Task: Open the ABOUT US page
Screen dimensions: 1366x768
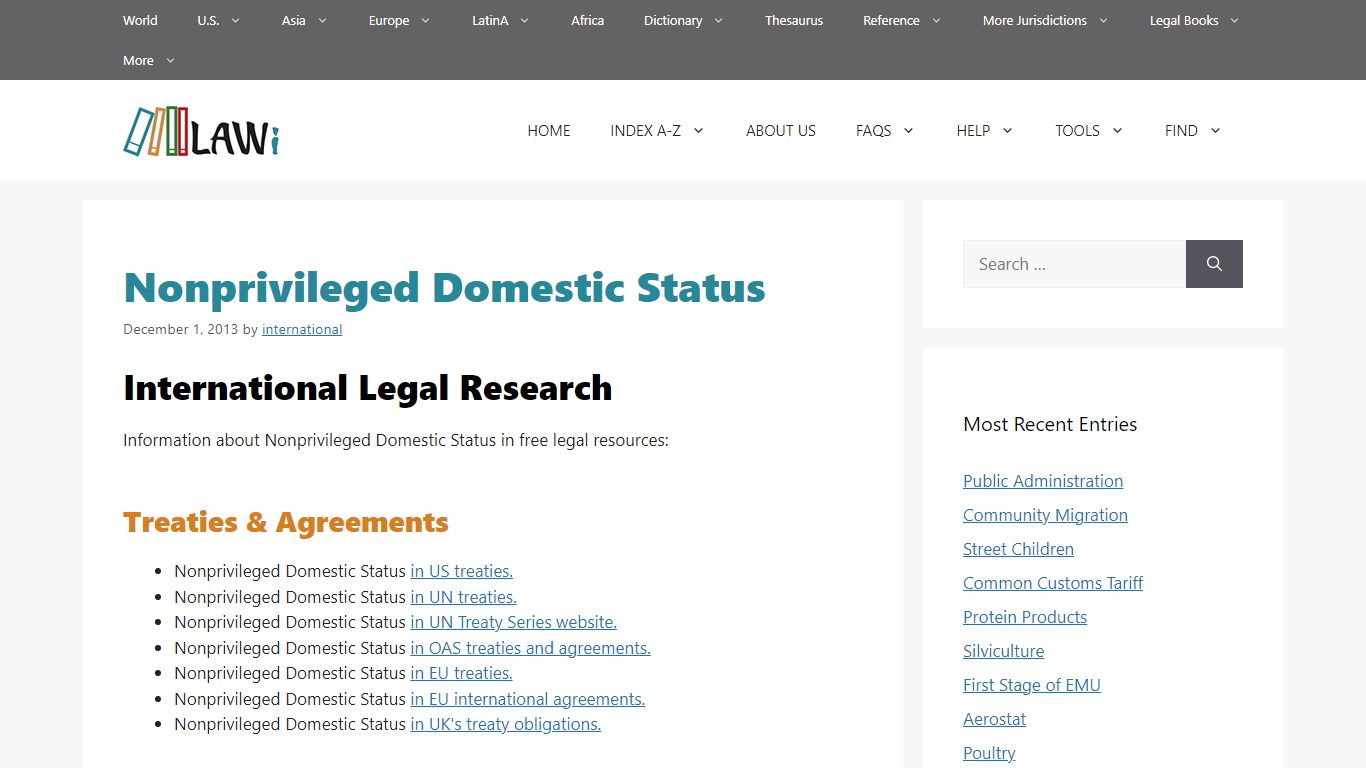Action: coord(781,130)
